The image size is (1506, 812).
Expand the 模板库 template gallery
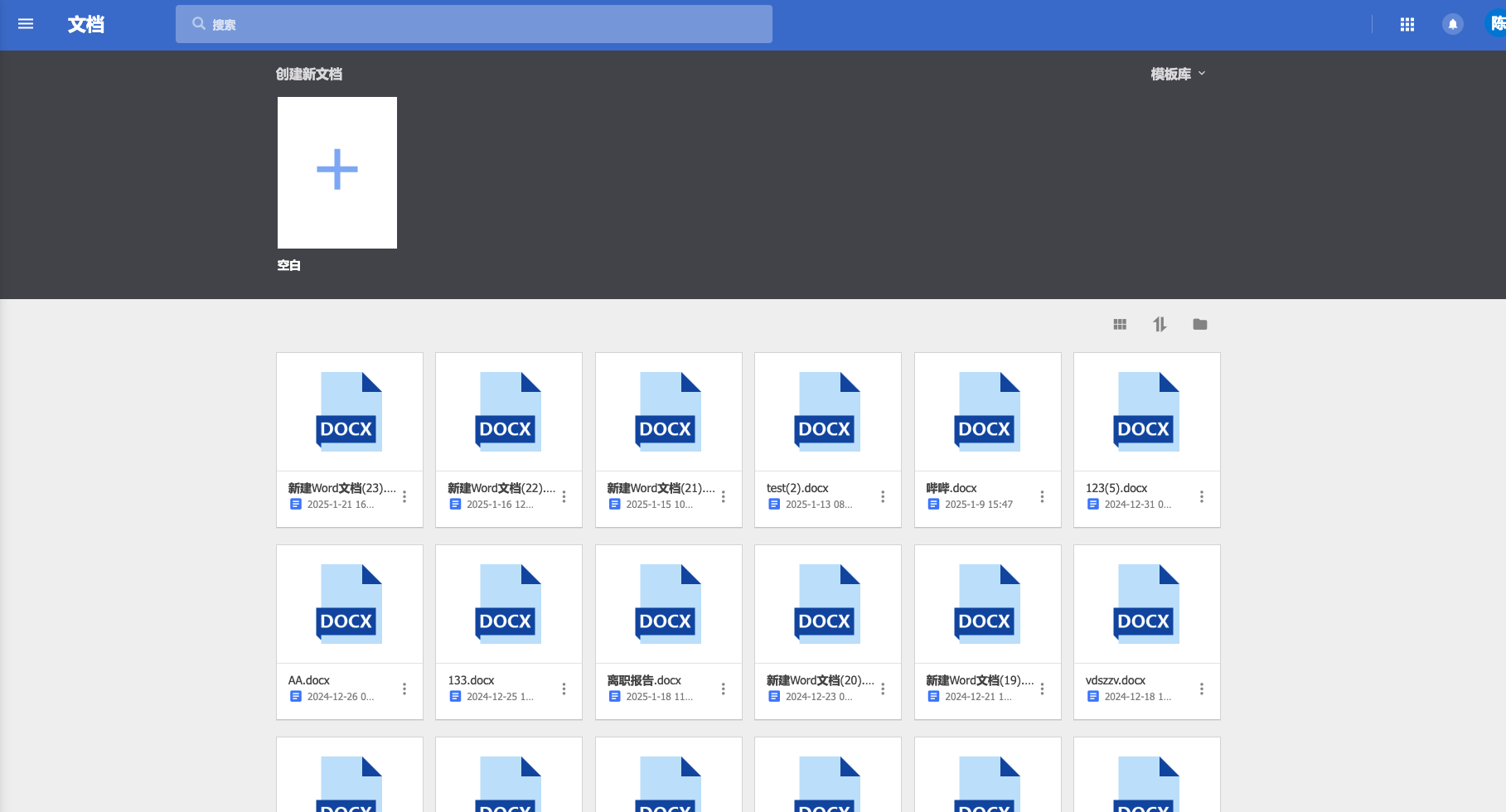pos(1178,74)
